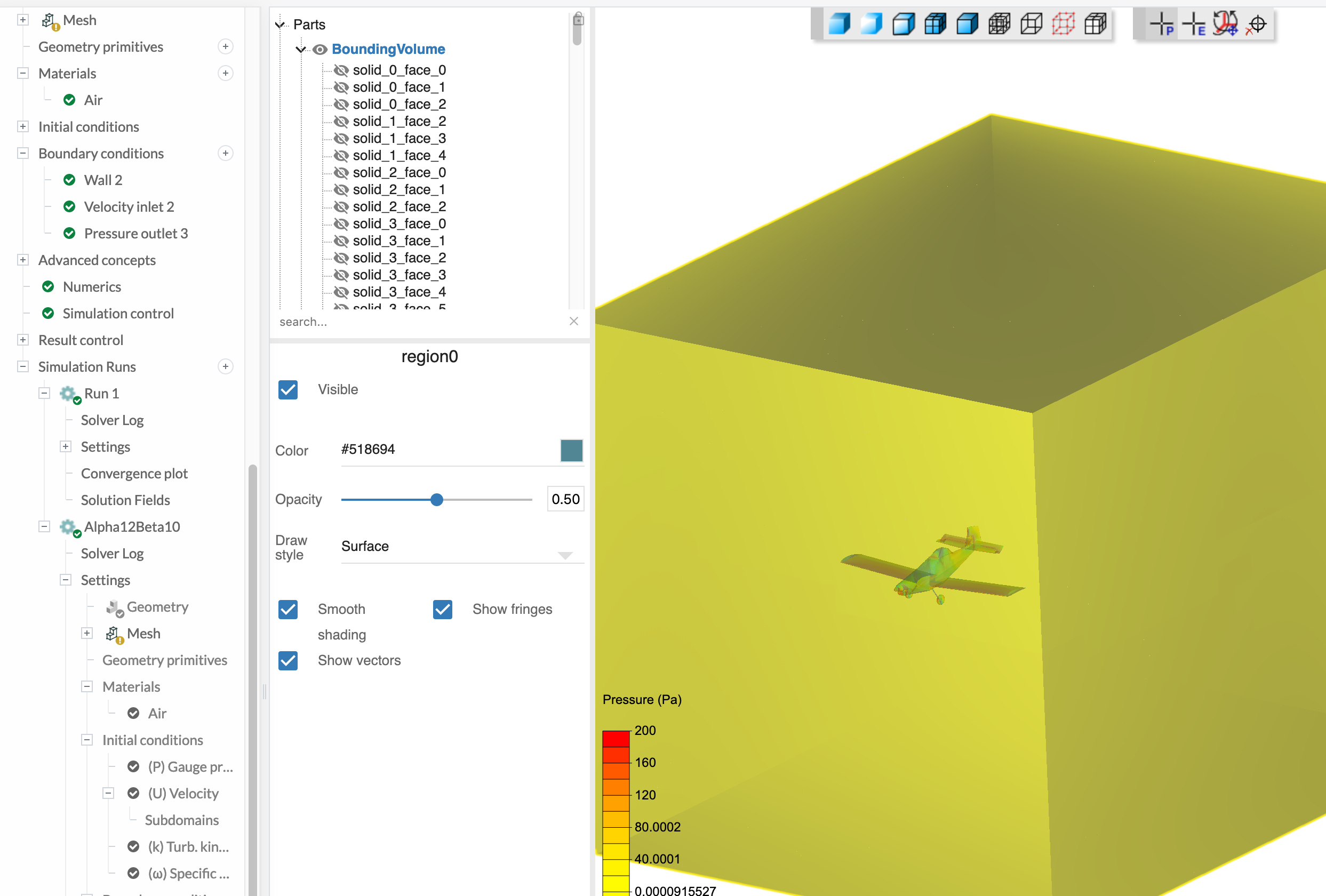Switch to the wireframe cube display mode
The width and height of the screenshot is (1326, 896).
coord(1031,24)
